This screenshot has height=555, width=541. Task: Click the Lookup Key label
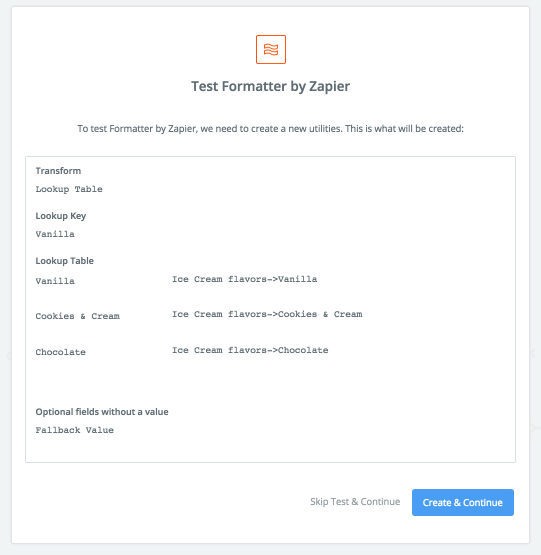tap(61, 216)
